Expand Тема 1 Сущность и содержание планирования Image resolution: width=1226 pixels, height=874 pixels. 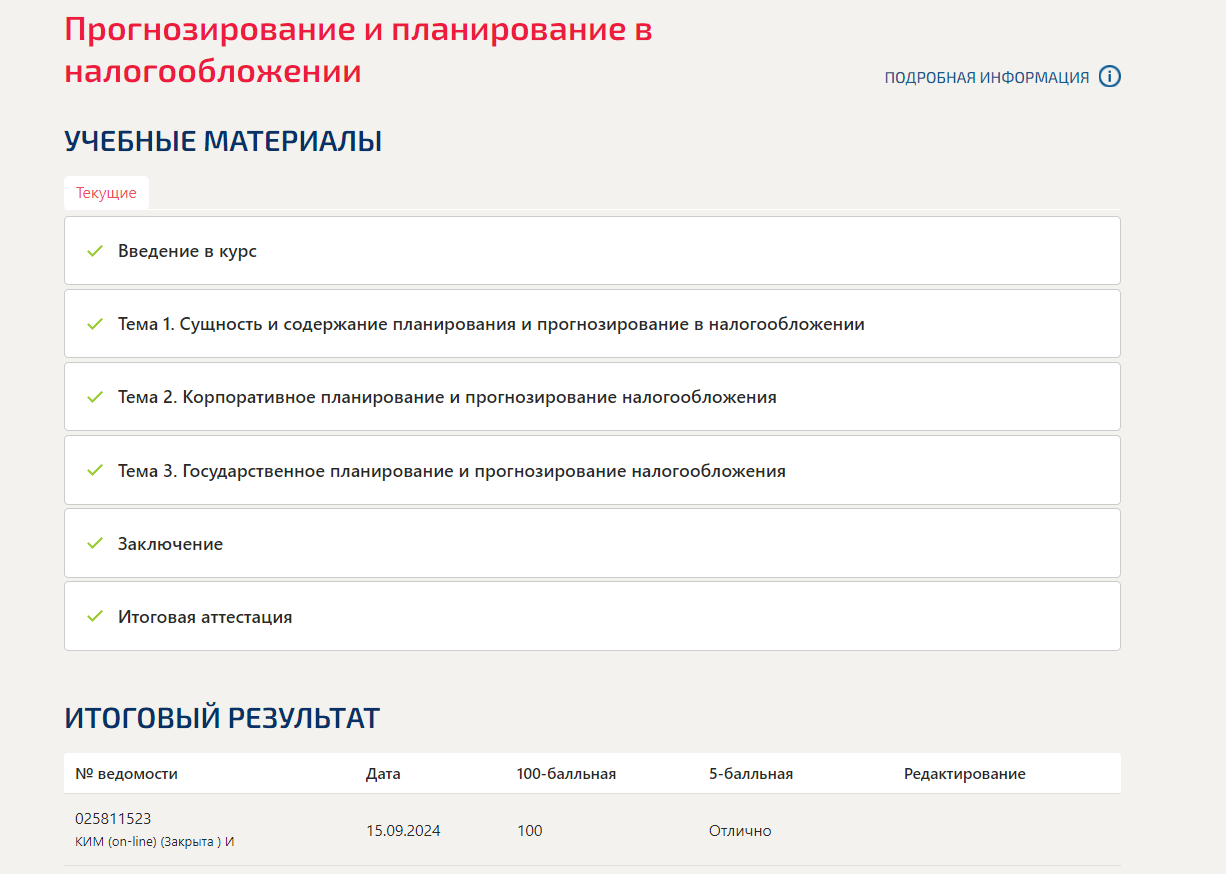(x=592, y=324)
